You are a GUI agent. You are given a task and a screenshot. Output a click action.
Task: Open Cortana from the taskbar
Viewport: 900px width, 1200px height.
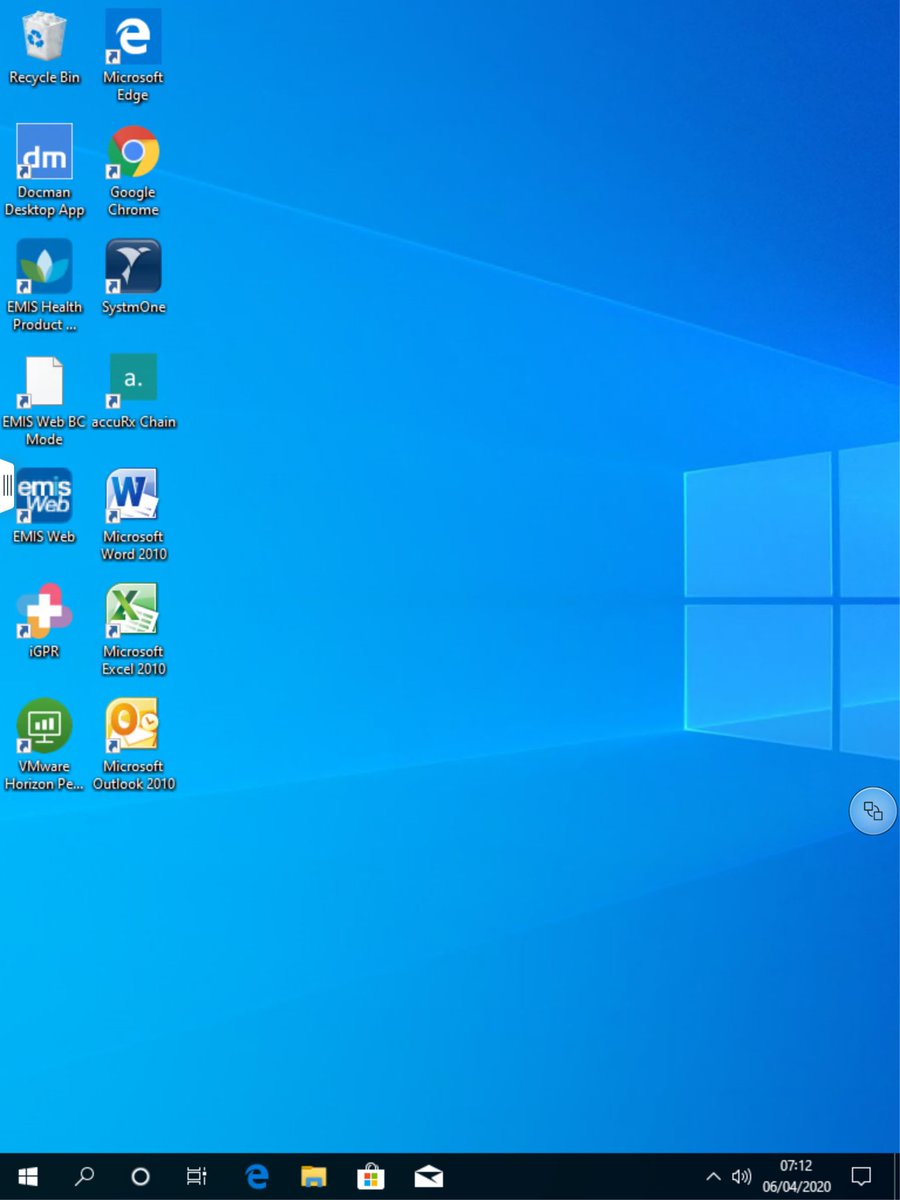[x=140, y=1176]
